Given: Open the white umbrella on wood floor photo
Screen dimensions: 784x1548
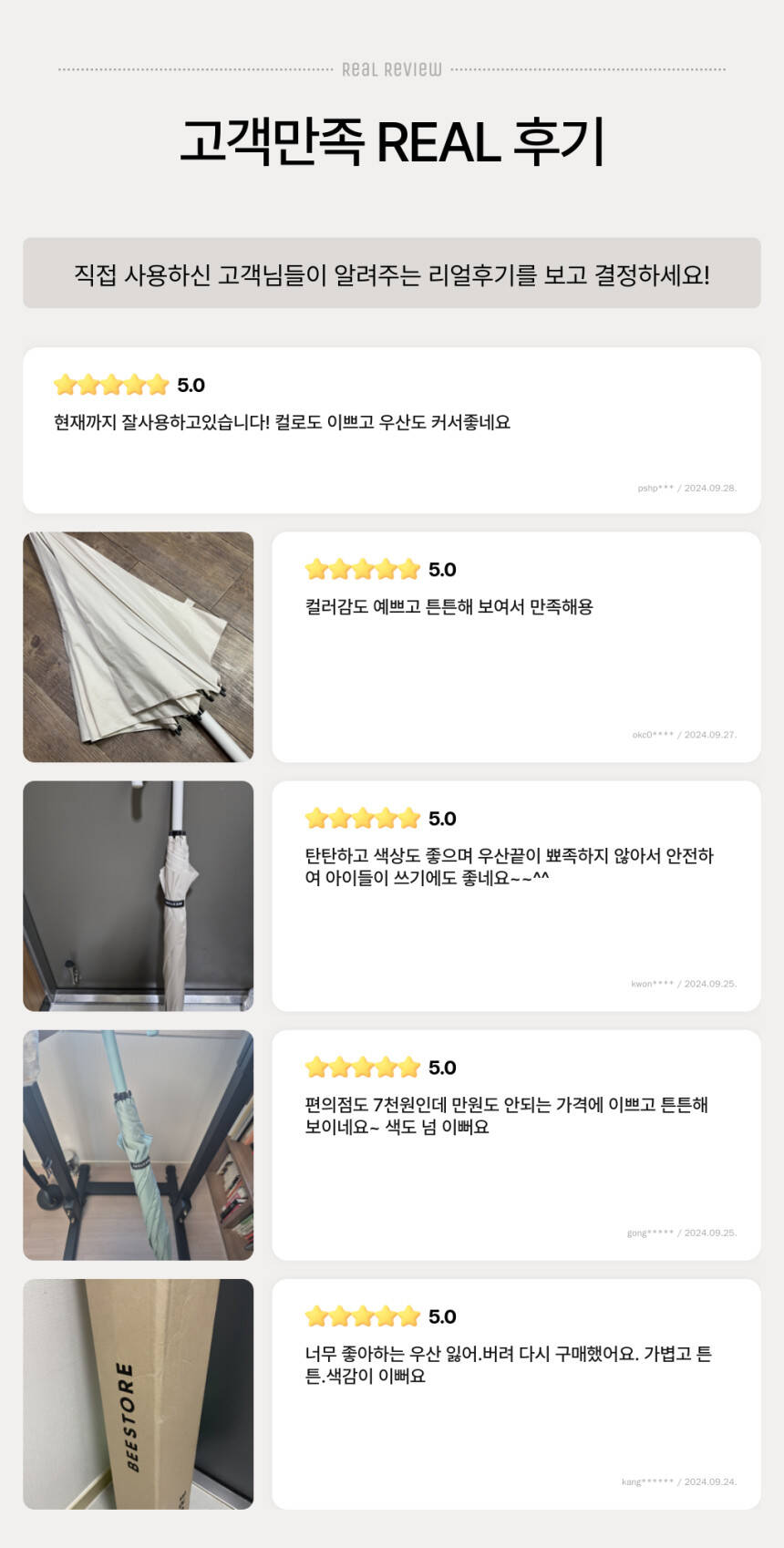Looking at the screenshot, I should point(139,647).
